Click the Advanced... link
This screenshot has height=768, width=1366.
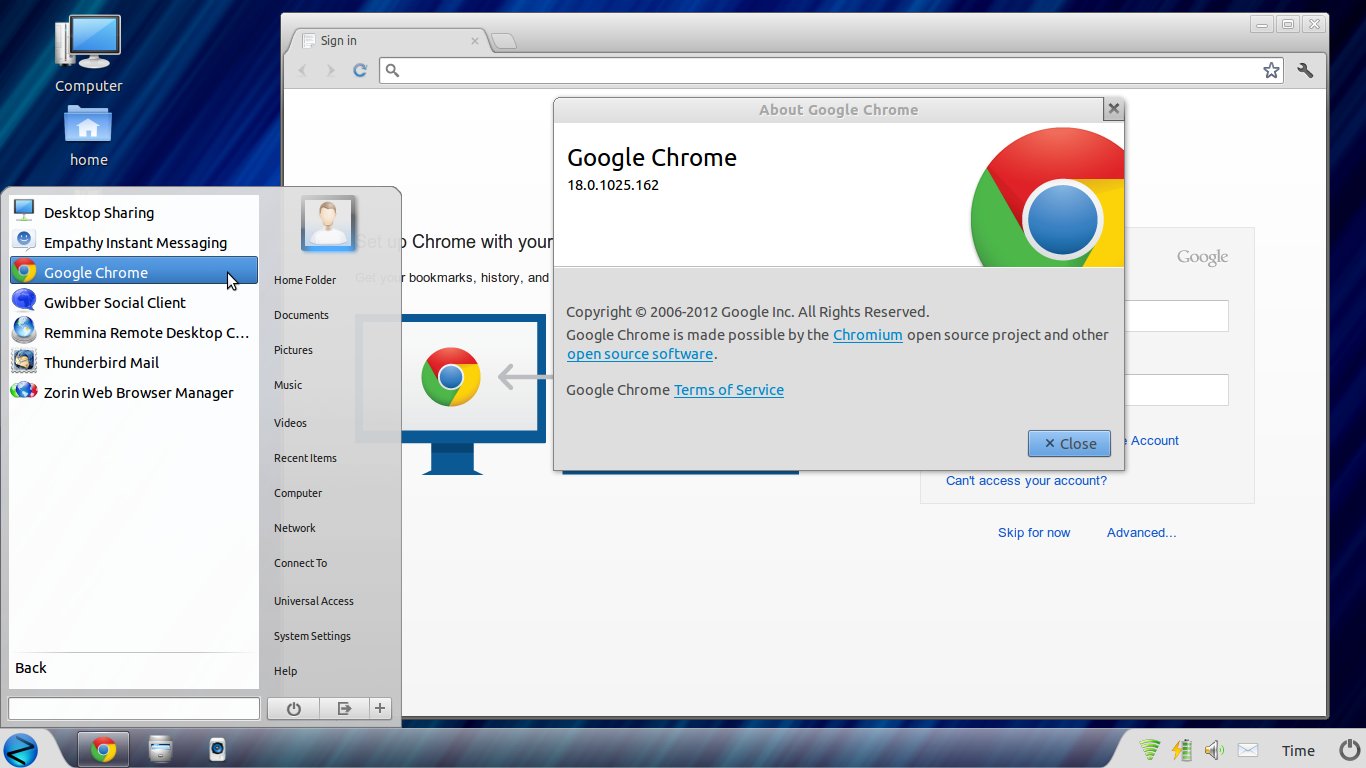pos(1141,533)
